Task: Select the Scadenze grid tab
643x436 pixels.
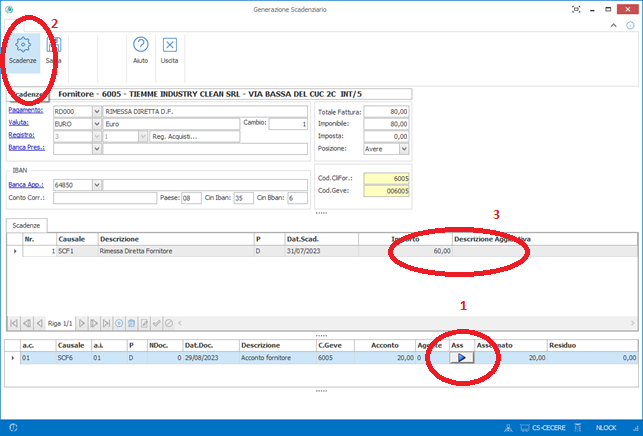Action: (x=26, y=225)
